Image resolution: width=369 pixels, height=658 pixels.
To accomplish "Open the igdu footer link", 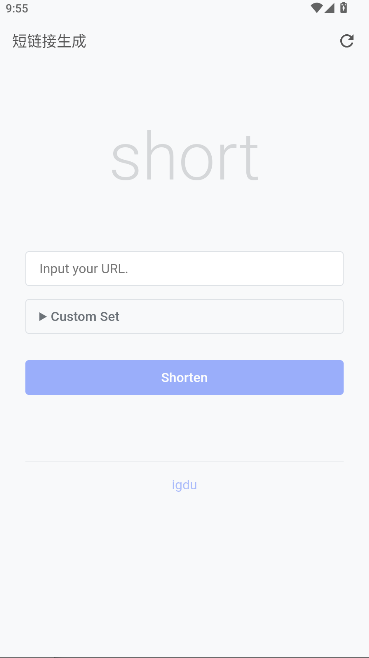I will pyautogui.click(x=184, y=485).
